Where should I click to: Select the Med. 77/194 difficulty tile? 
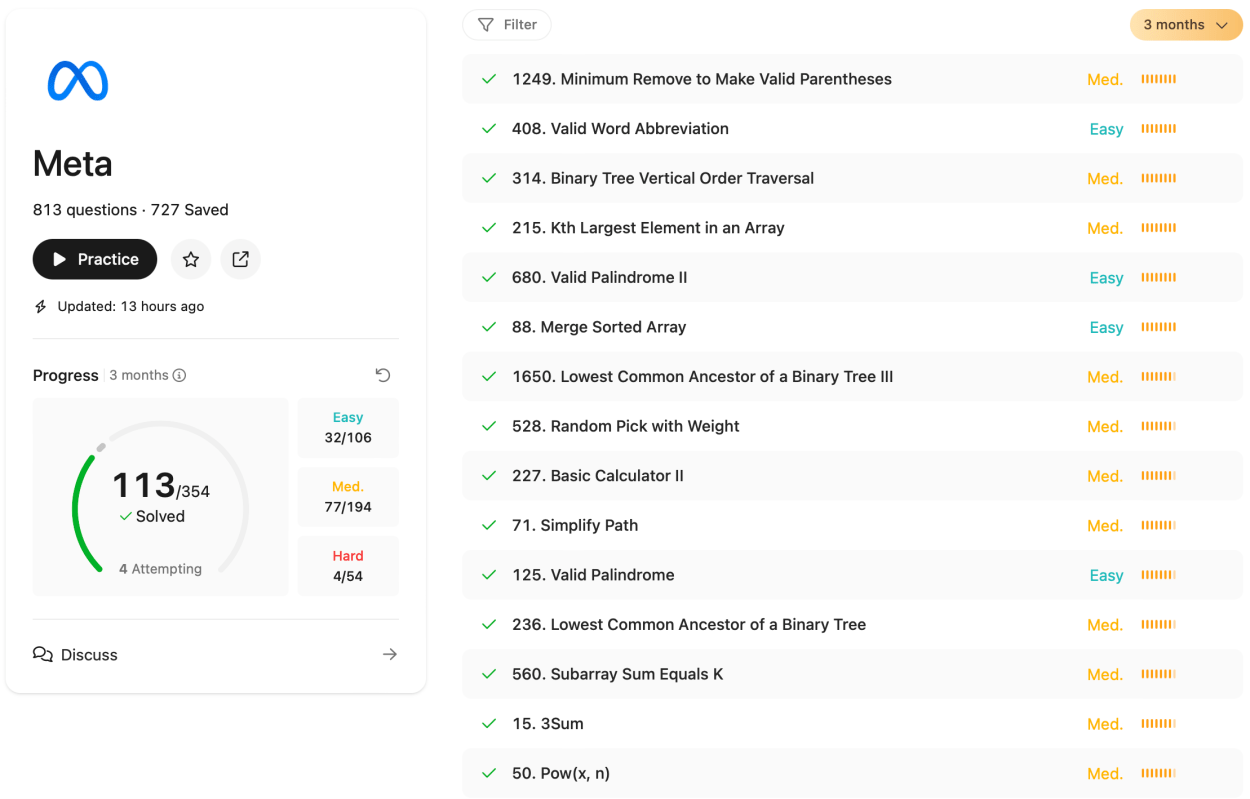pyautogui.click(x=348, y=497)
